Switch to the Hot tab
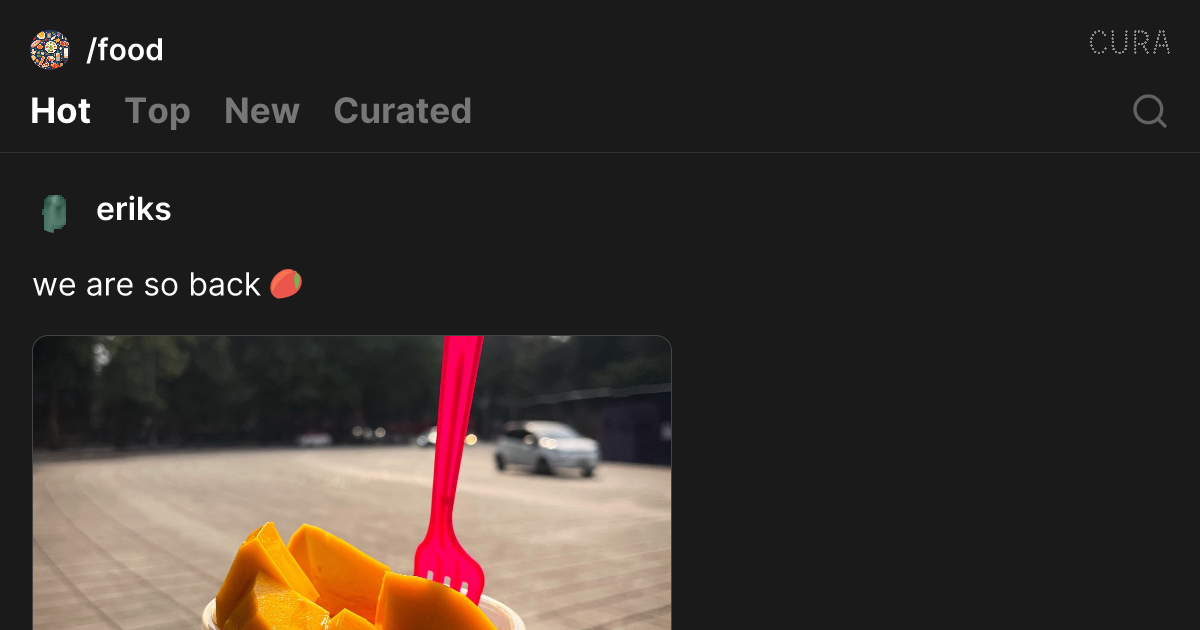This screenshot has width=1200, height=630. coord(61,111)
